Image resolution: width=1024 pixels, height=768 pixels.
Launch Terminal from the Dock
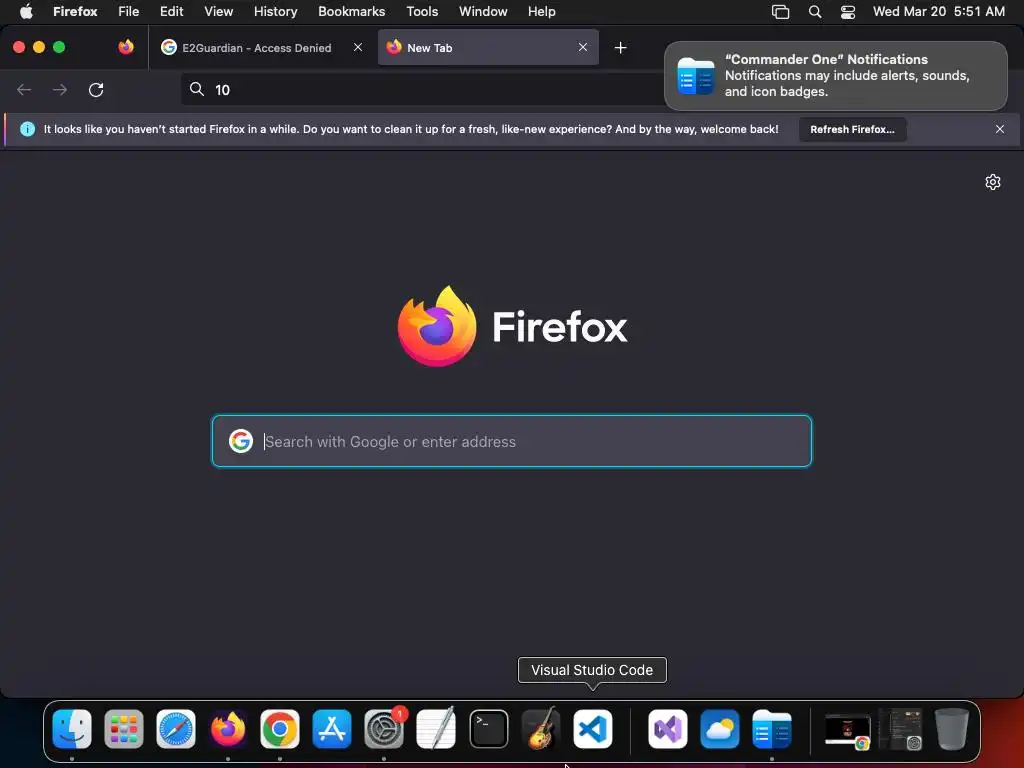[488, 729]
